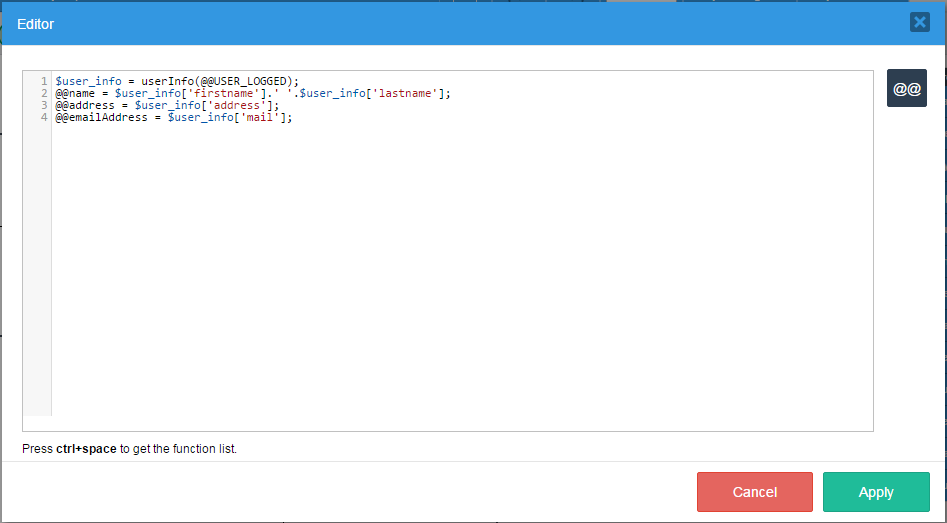Place cursor on the @@emailAddress variable
Screen dimensions: 947x523
pos(101,117)
